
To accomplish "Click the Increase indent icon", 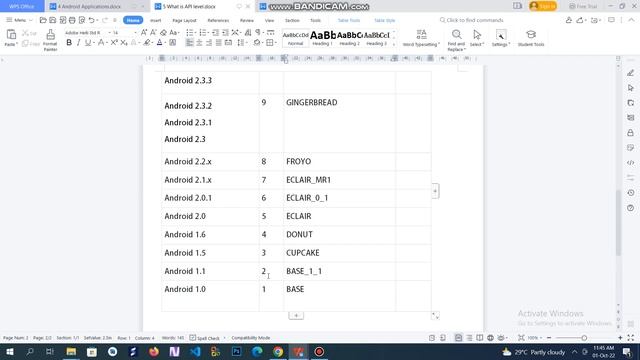I will point(225,33).
